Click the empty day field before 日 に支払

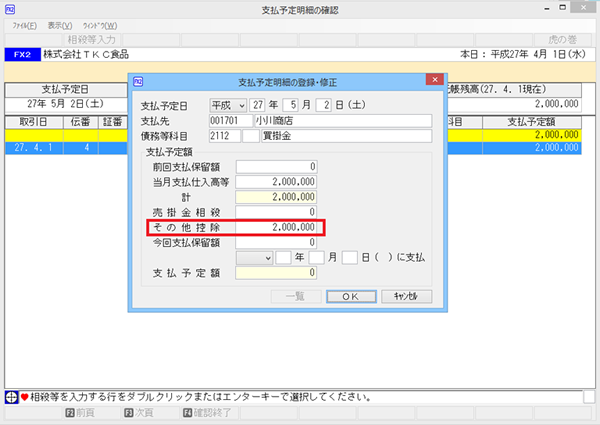click(350, 258)
